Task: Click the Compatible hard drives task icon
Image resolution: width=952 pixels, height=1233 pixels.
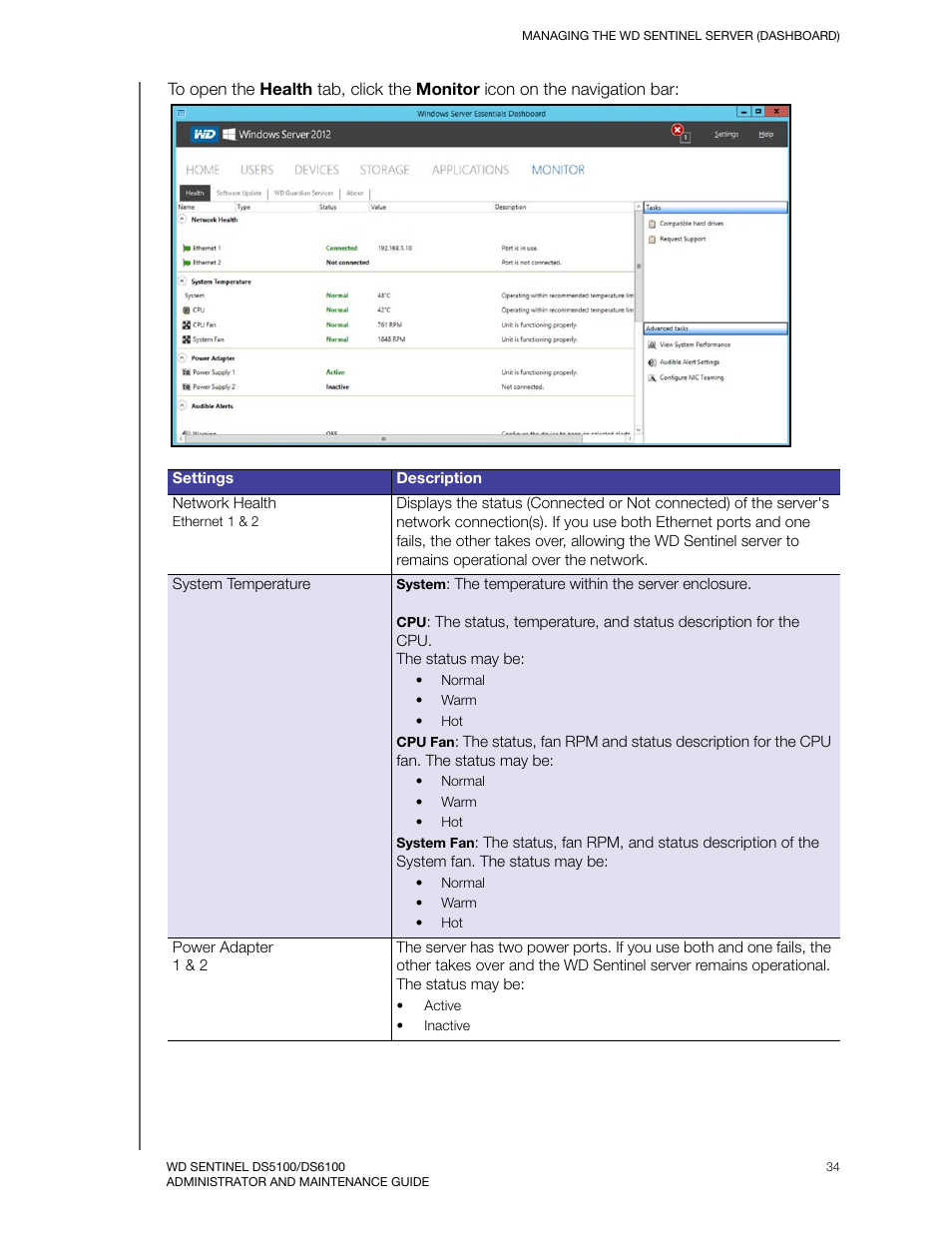Action: coord(653,224)
